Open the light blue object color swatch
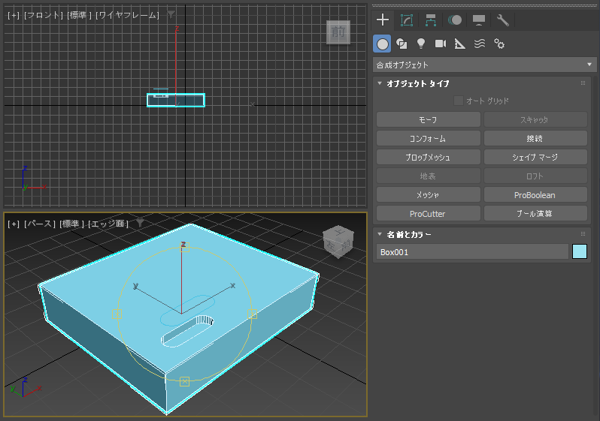 point(579,252)
